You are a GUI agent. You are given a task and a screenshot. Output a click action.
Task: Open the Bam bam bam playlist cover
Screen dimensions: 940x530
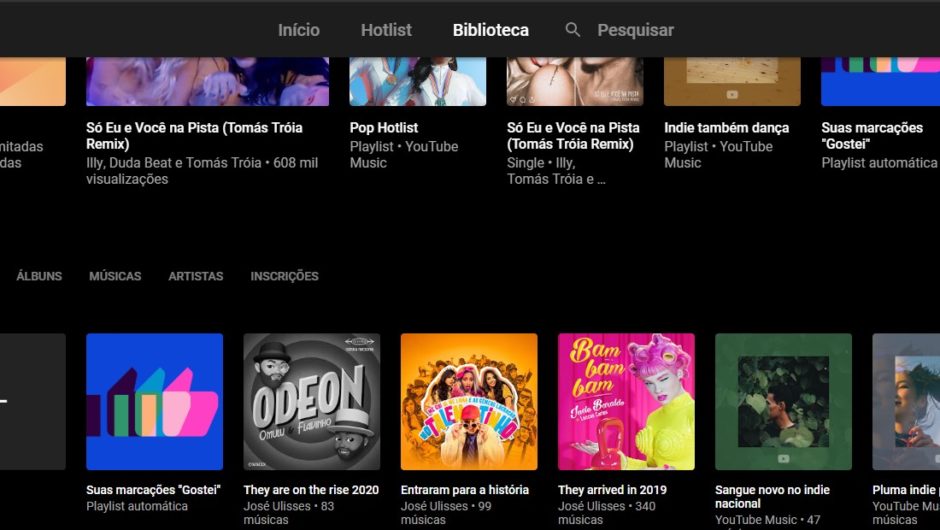(626, 402)
